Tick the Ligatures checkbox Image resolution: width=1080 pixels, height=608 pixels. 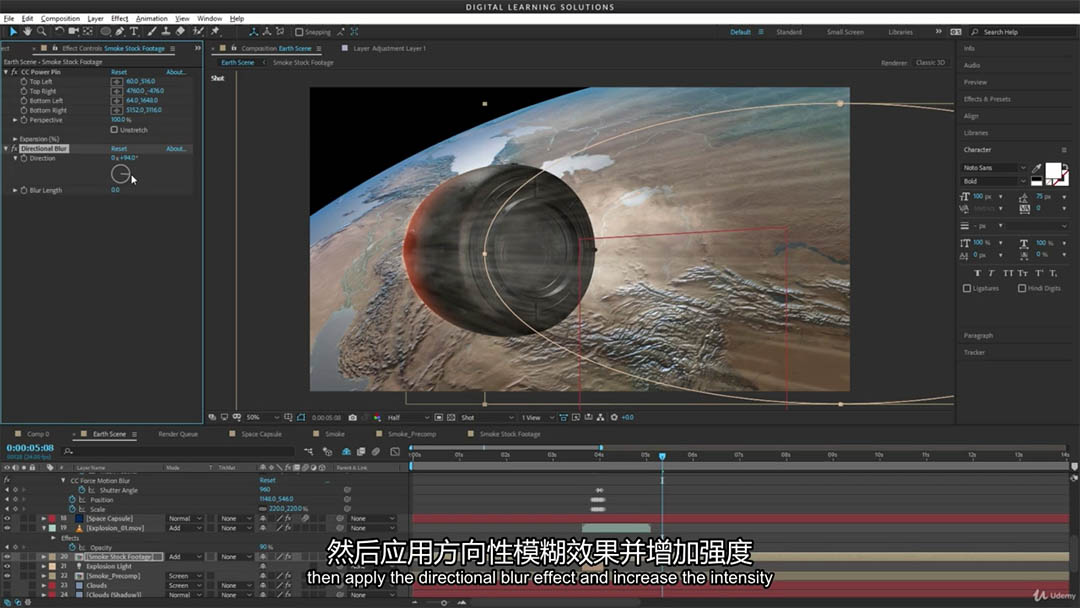967,288
